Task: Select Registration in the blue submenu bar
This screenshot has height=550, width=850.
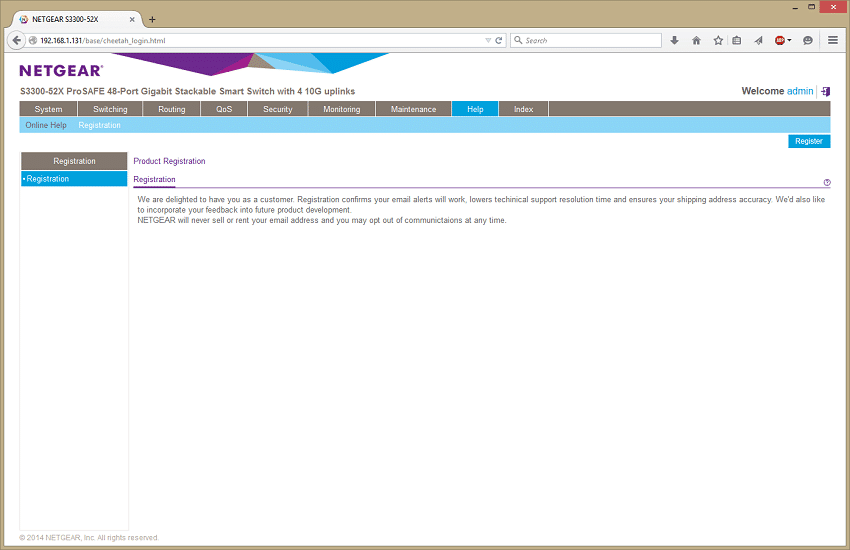Action: [x=99, y=125]
